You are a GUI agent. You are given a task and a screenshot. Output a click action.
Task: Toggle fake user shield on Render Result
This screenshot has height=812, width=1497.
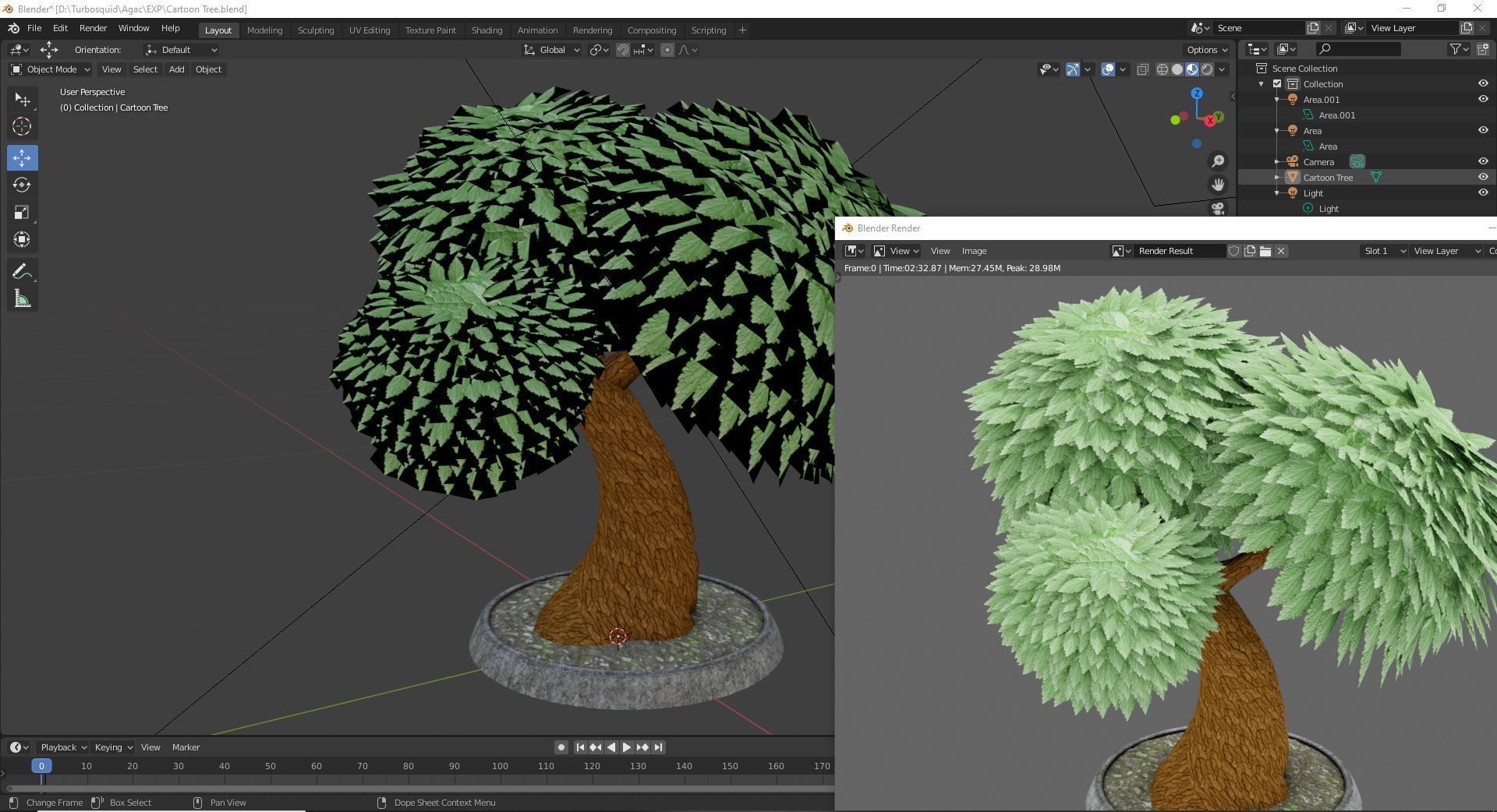1234,251
